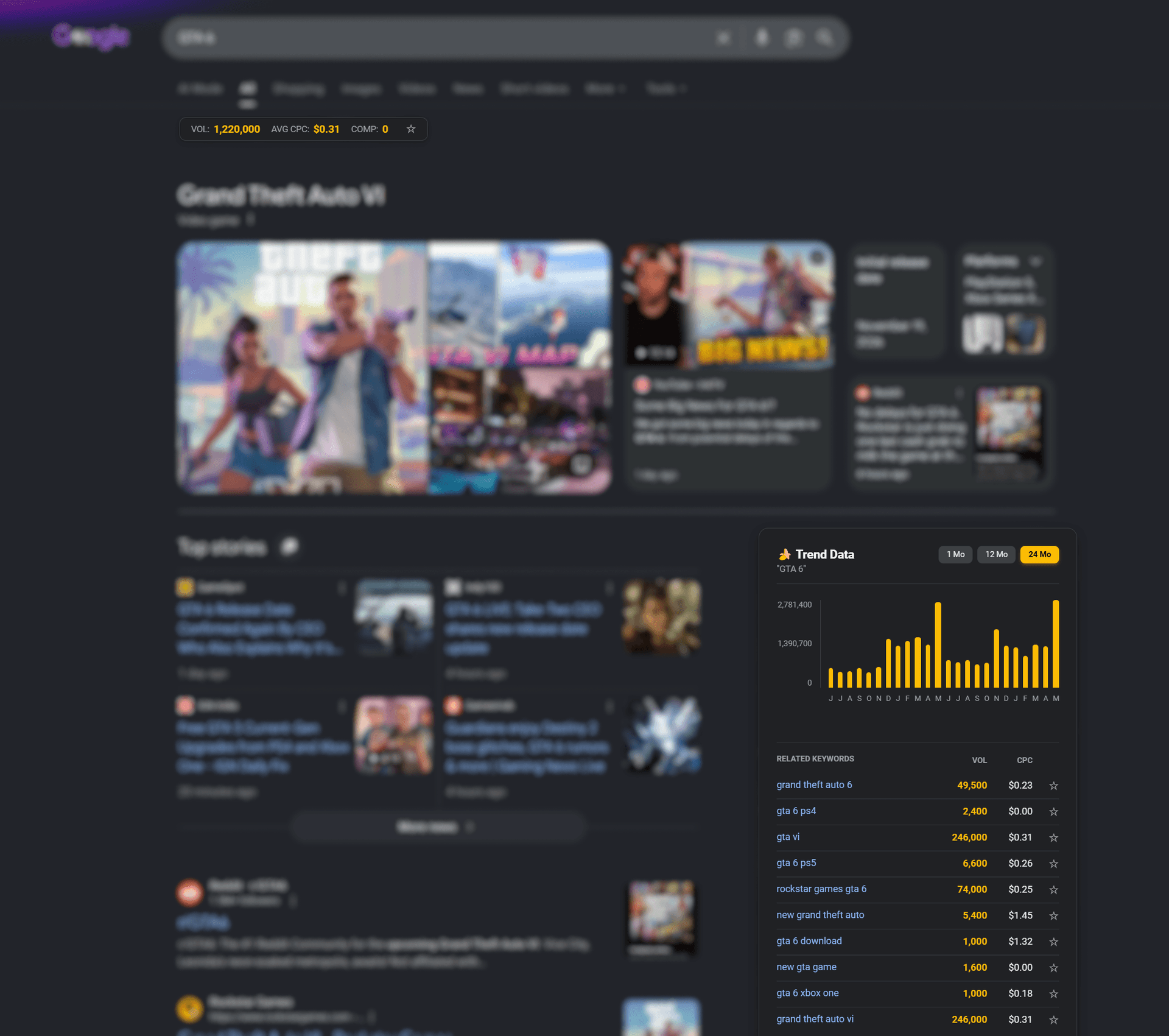Screen dimensions: 1169x1036
Task: Favorite the 'gta 6 ps4' keyword star
Action: pos(1053,812)
